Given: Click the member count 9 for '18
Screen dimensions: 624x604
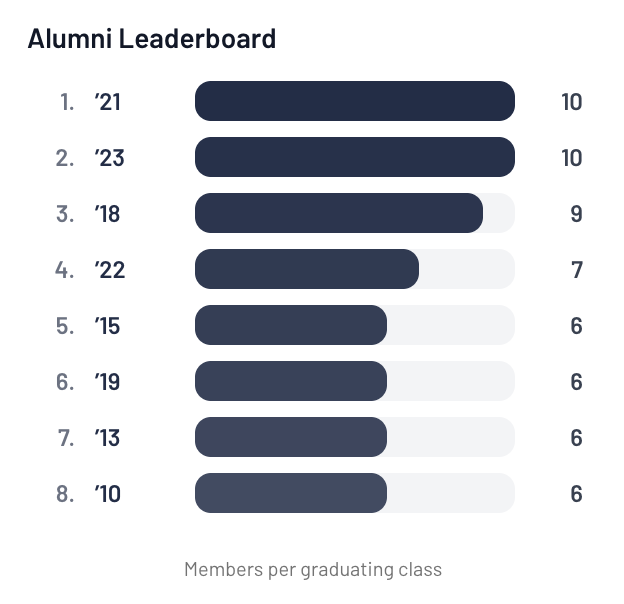Looking at the screenshot, I should tap(576, 214).
